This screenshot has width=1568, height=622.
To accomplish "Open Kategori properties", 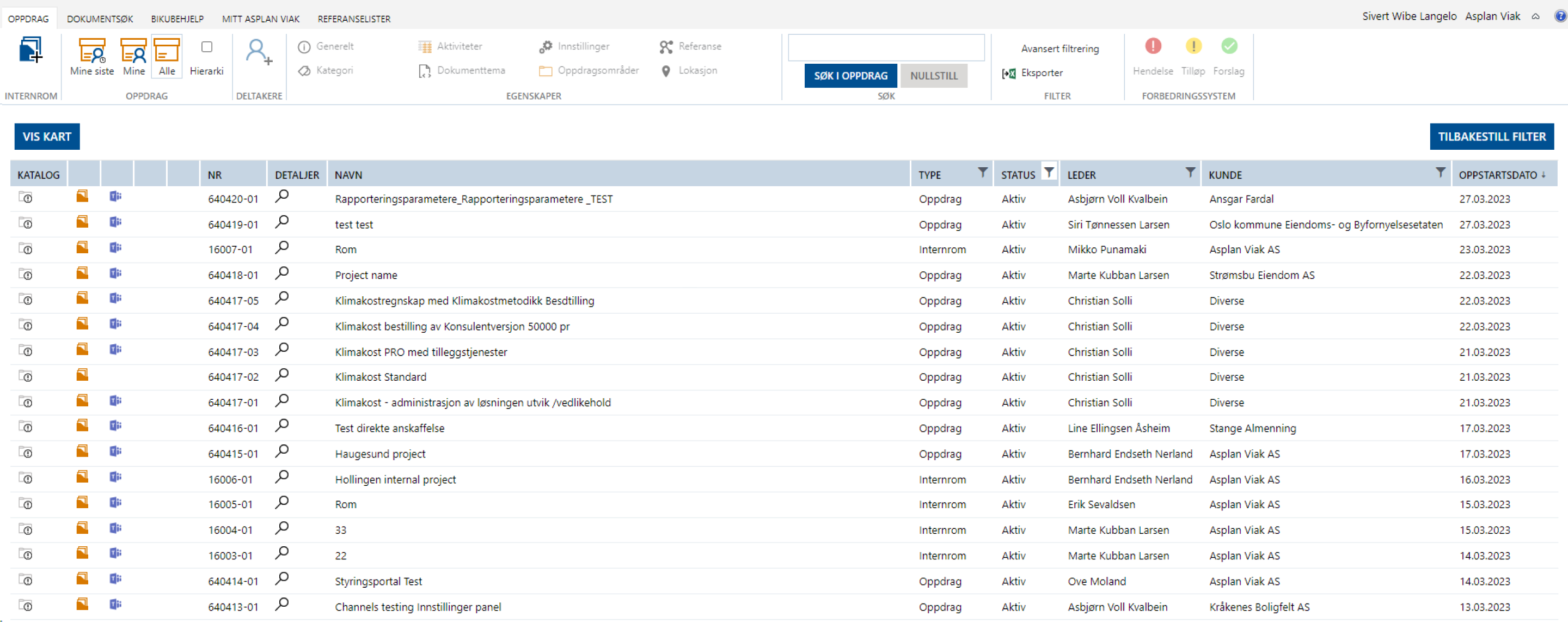I will tap(326, 71).
